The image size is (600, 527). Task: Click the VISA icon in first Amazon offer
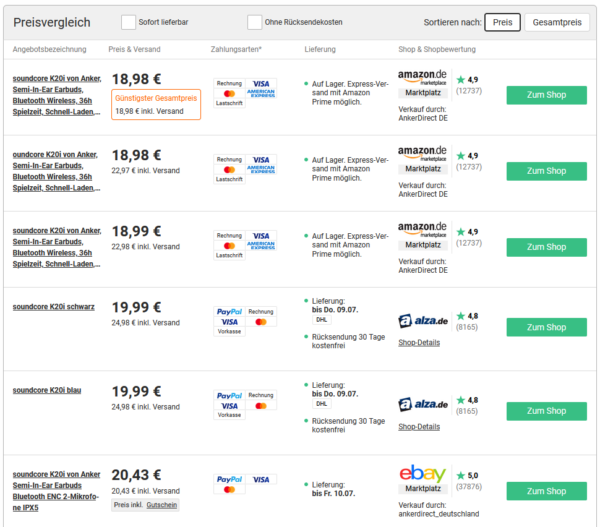tap(261, 83)
